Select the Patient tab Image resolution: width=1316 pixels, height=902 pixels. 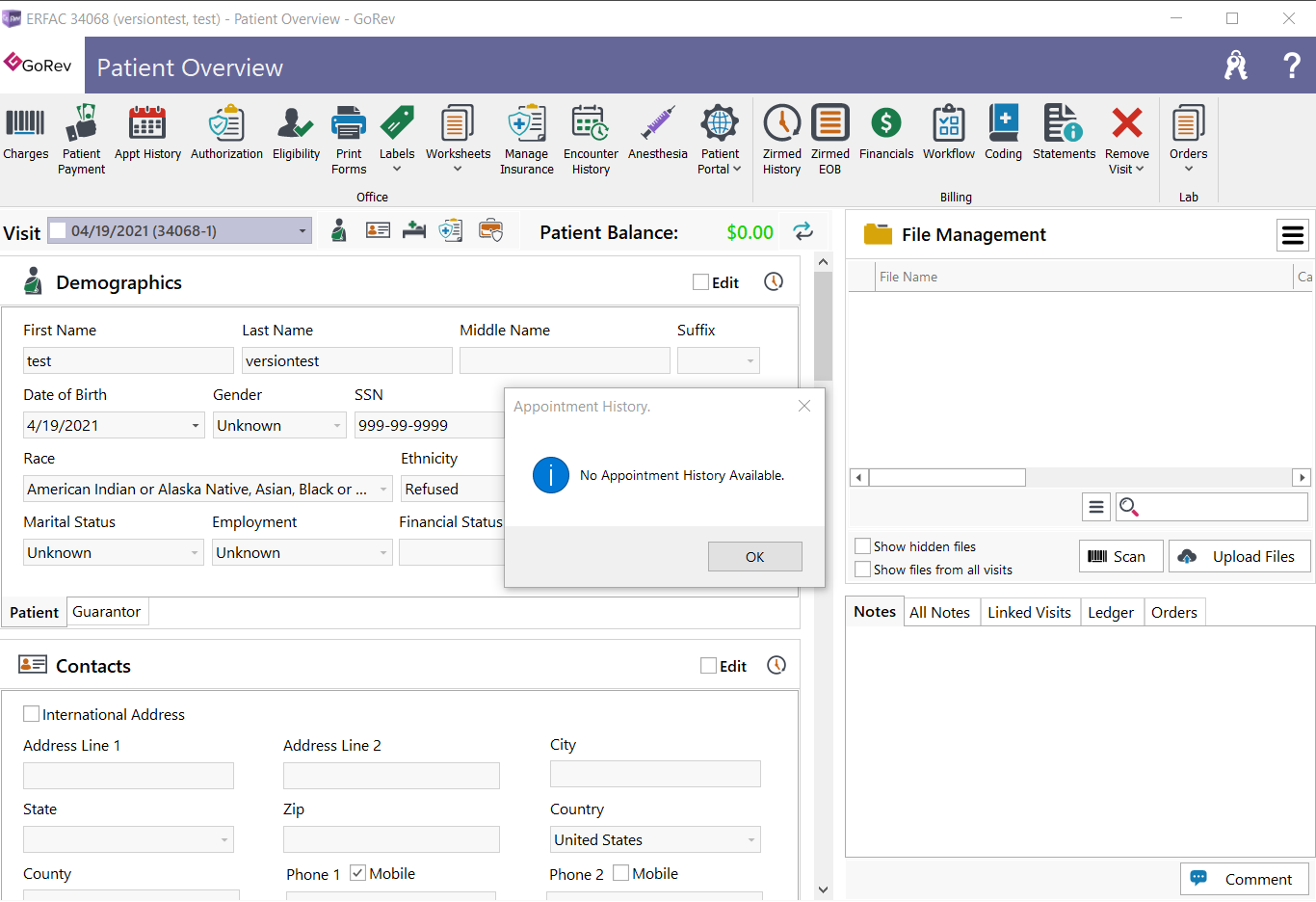(x=34, y=612)
